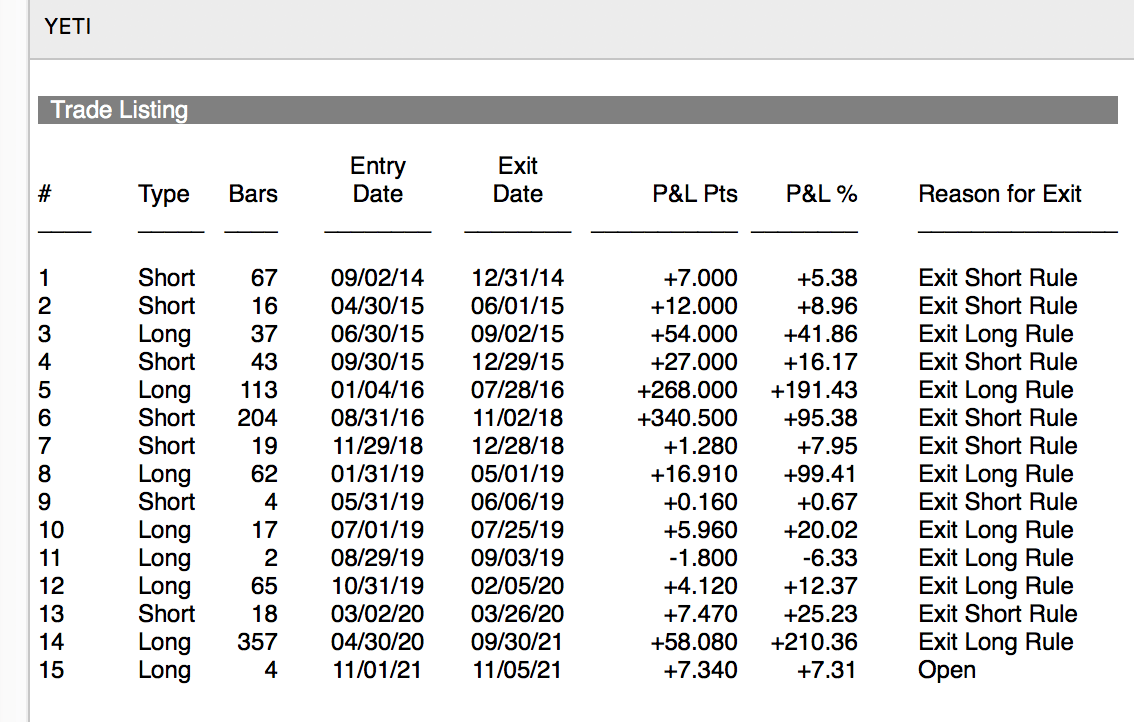Image resolution: width=1134 pixels, height=722 pixels.
Task: Click the P&L Pts column header
Action: pos(695,194)
